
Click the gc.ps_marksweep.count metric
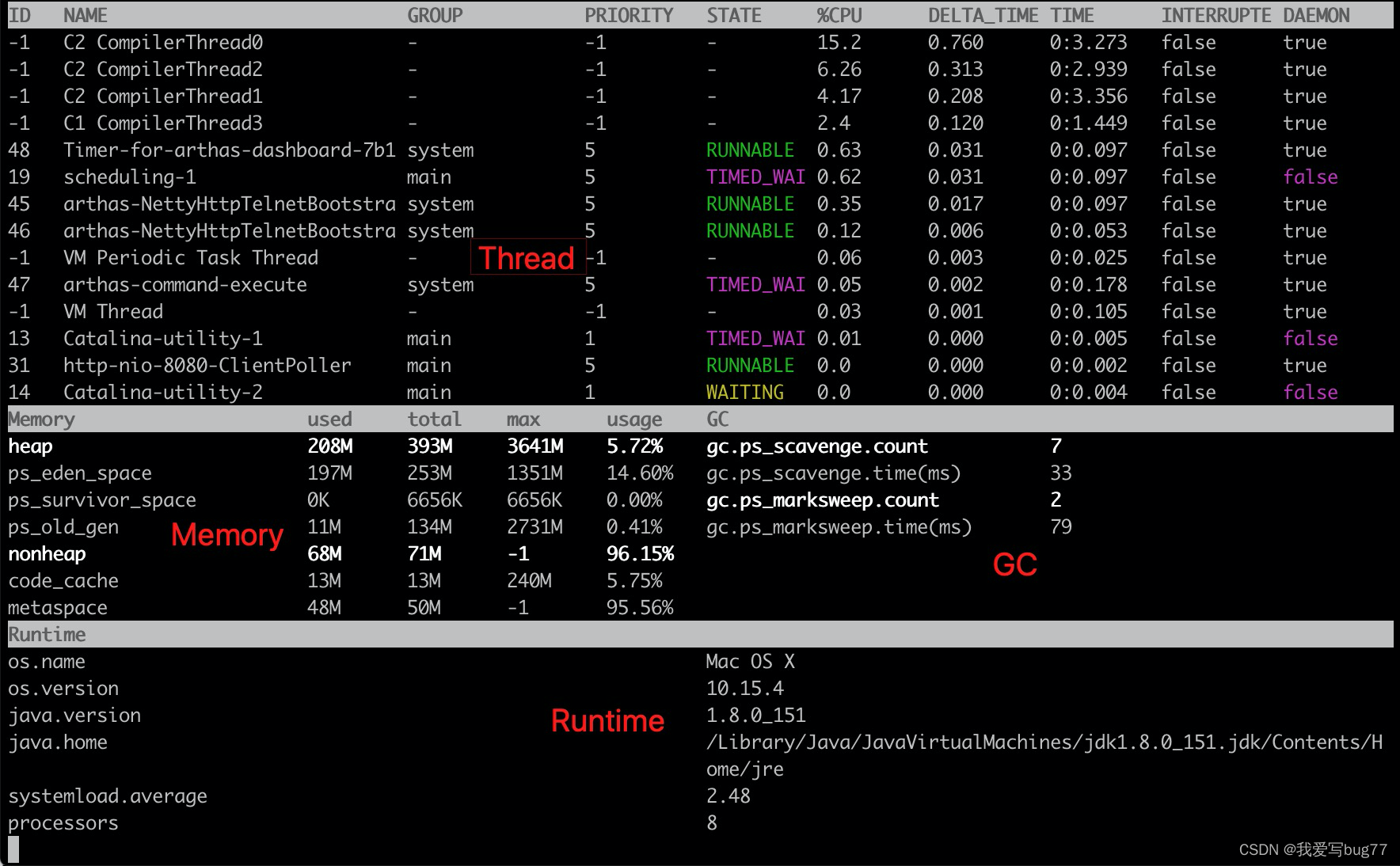tap(822, 499)
